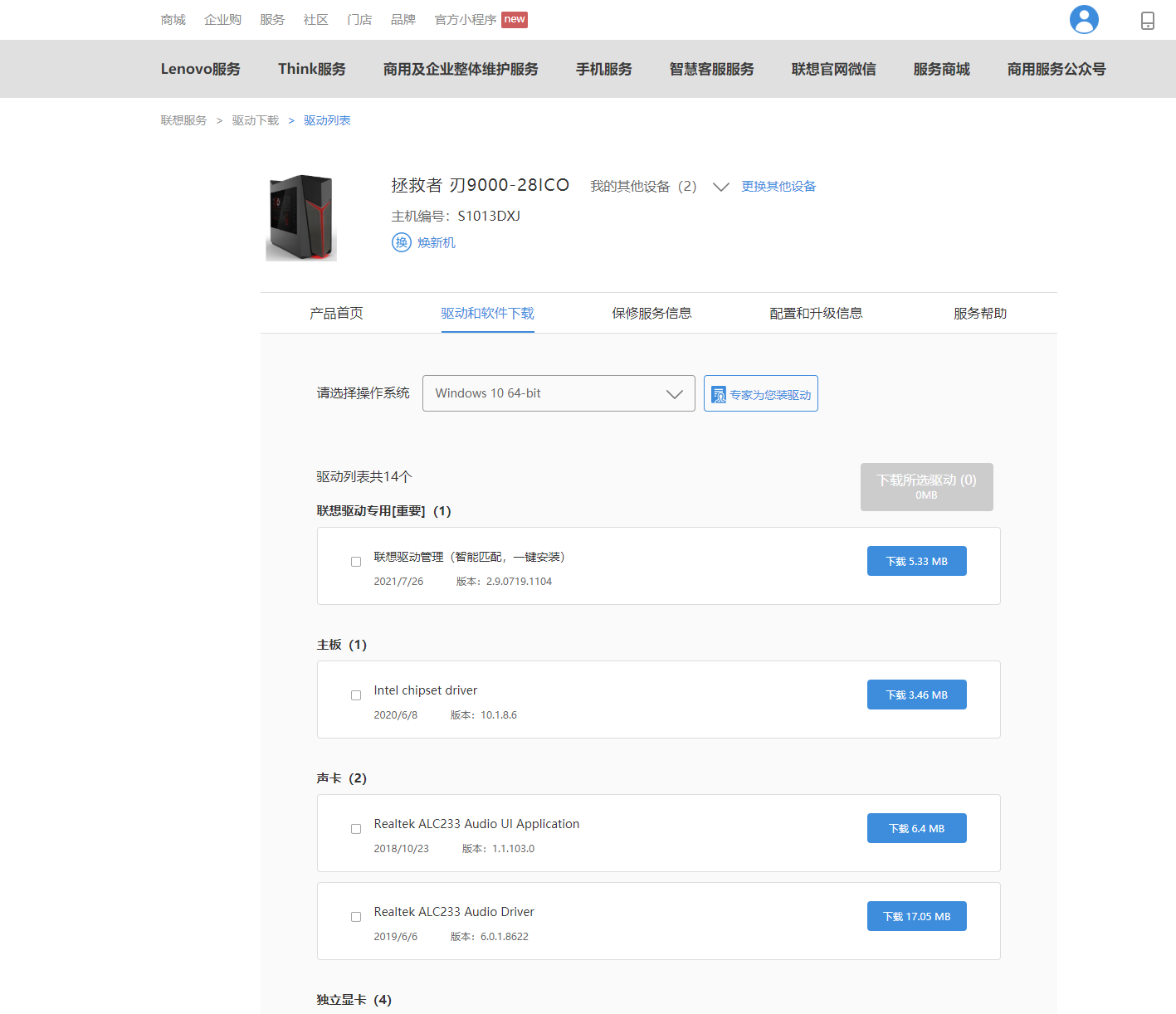Click 独立显卡 (4) section heading
The image size is (1176, 1014).
tap(354, 1000)
